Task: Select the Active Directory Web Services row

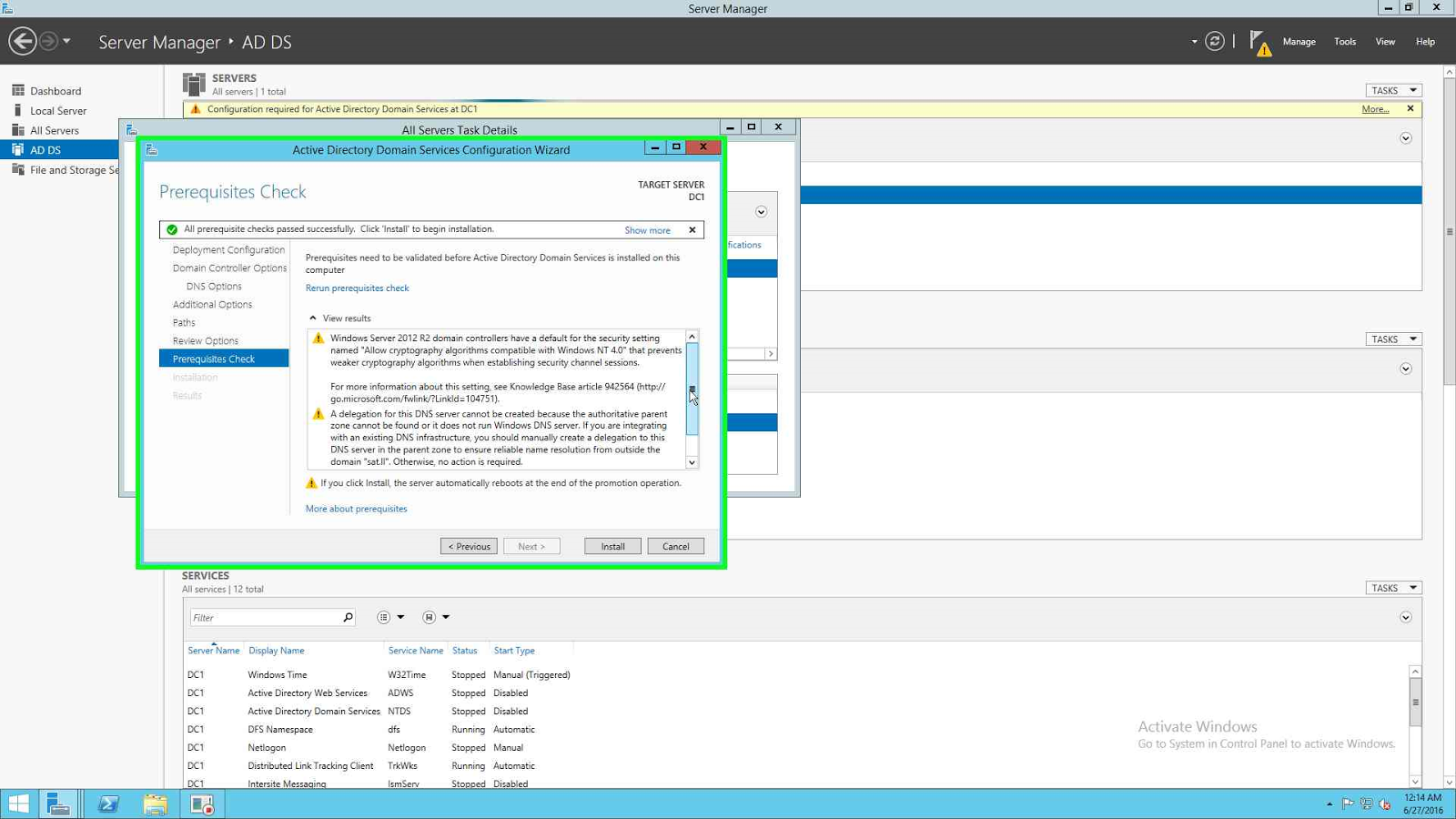Action: pos(795,693)
